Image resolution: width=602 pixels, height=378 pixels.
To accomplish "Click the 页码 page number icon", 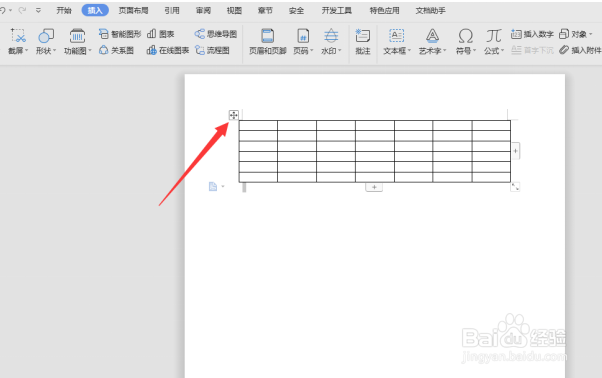I will [x=303, y=36].
